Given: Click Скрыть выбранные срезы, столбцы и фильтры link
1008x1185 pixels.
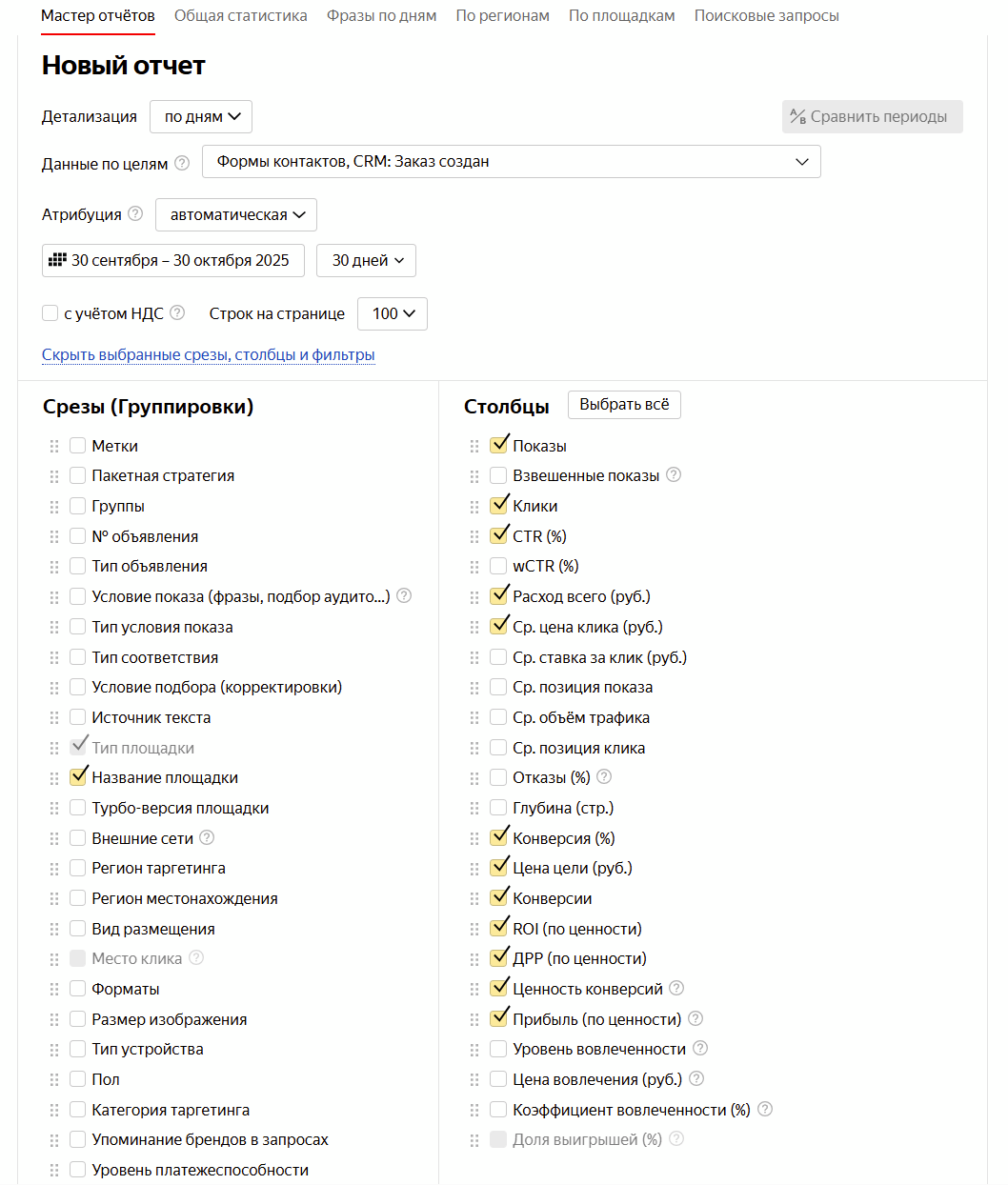Looking at the screenshot, I should [x=208, y=354].
